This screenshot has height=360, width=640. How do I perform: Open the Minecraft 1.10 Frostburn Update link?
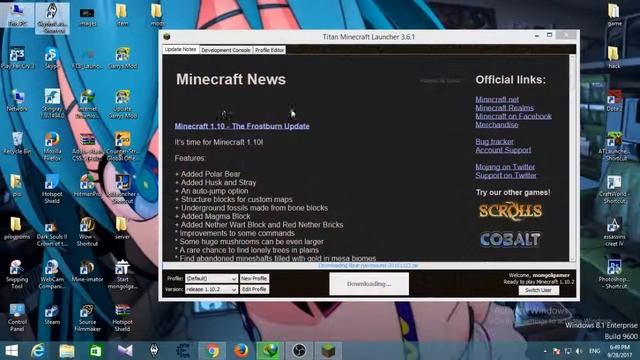pos(242,126)
